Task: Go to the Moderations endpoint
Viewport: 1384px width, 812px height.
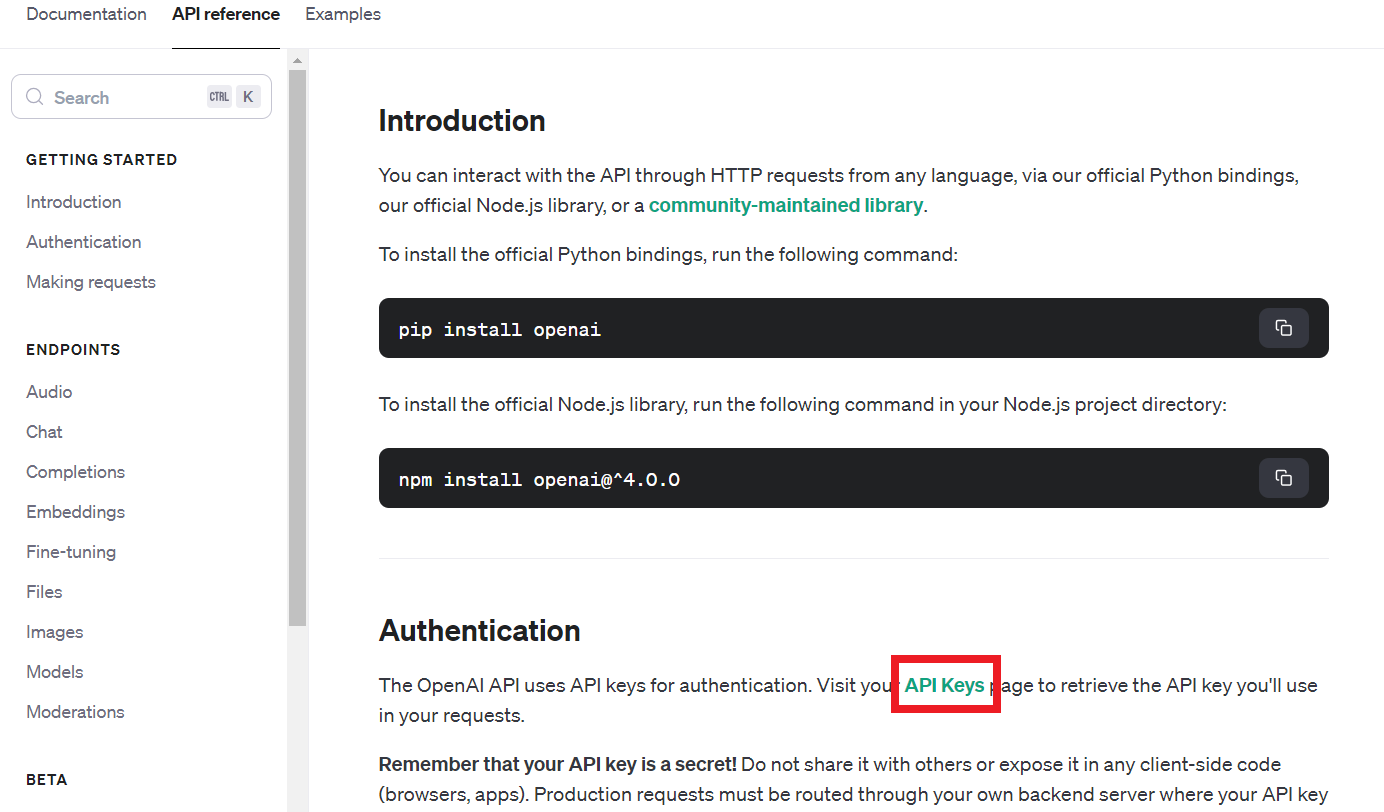Action: [76, 712]
